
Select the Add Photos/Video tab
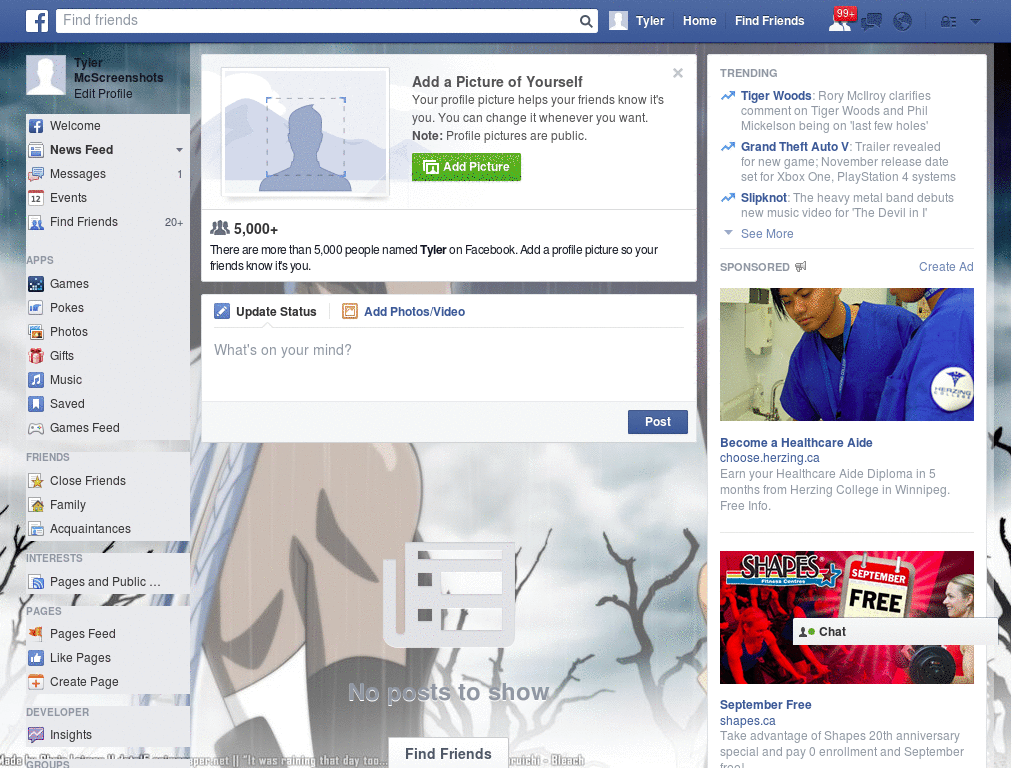click(404, 312)
